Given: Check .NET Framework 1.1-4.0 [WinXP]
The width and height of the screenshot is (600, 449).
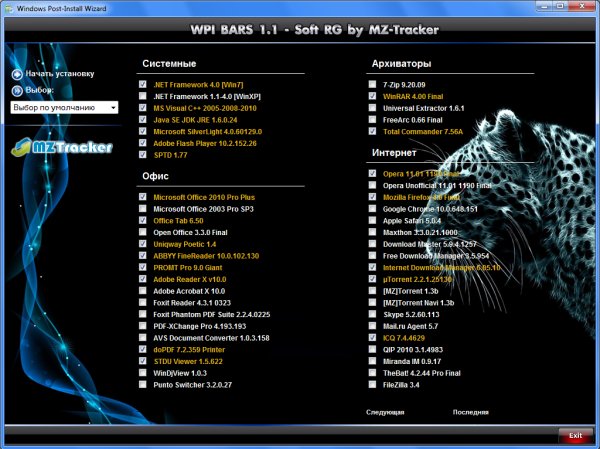Looking at the screenshot, I should [143, 96].
